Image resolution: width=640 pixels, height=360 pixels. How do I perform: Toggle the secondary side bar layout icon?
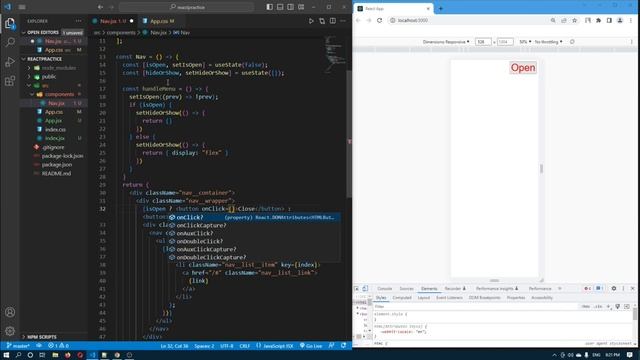click(x=290, y=7)
